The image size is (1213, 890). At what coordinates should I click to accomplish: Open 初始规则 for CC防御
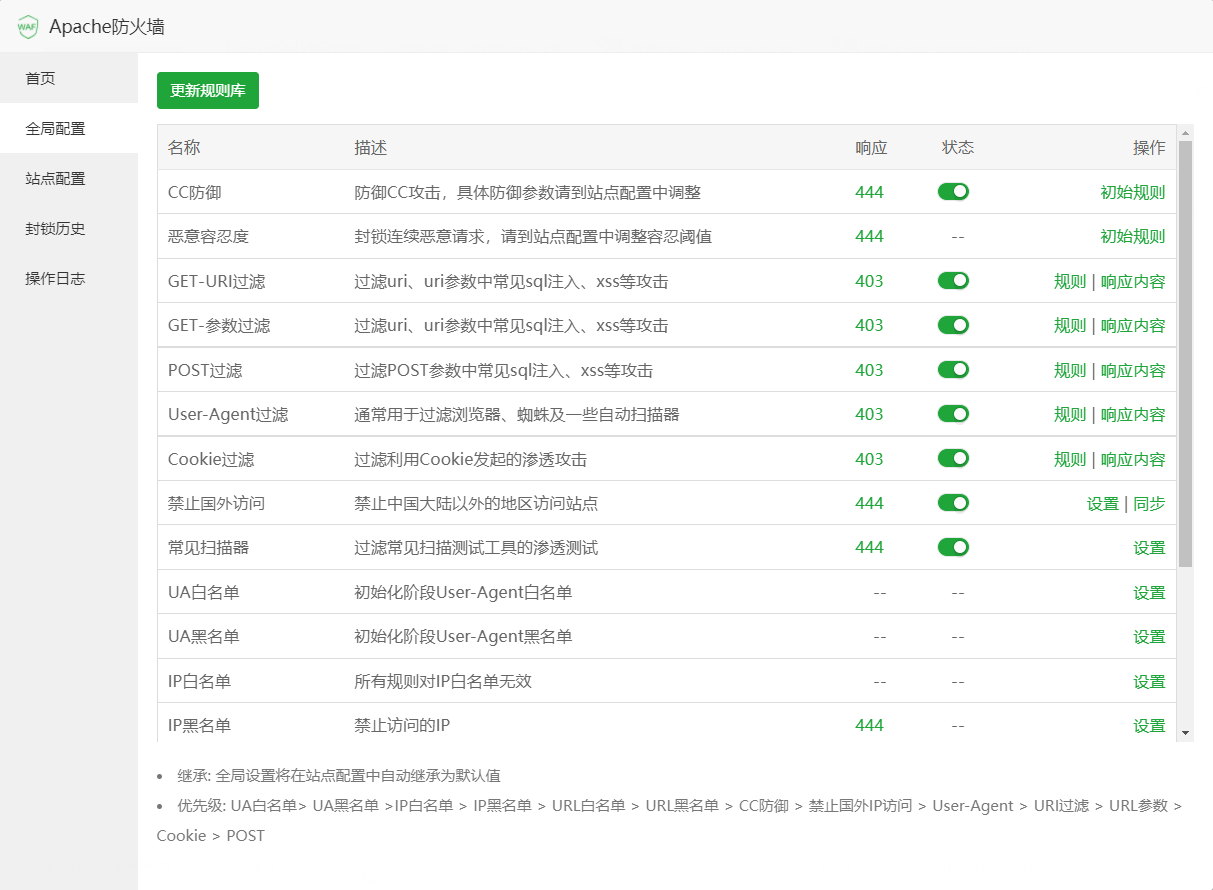pos(1133,192)
